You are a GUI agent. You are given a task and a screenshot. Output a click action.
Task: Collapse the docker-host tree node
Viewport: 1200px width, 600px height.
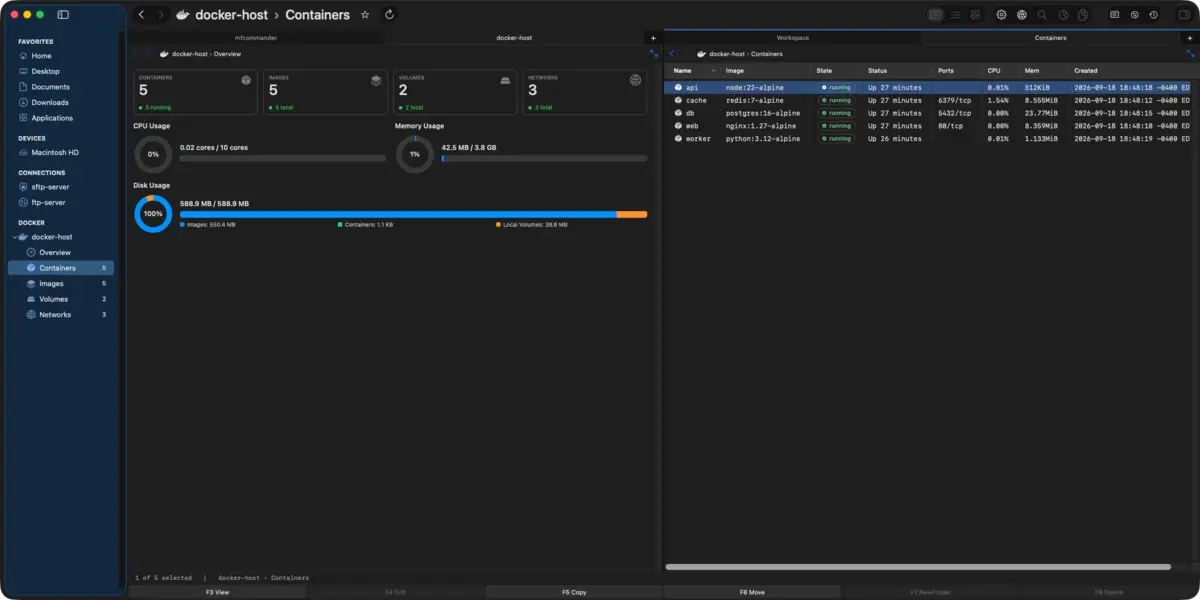pyautogui.click(x=14, y=237)
